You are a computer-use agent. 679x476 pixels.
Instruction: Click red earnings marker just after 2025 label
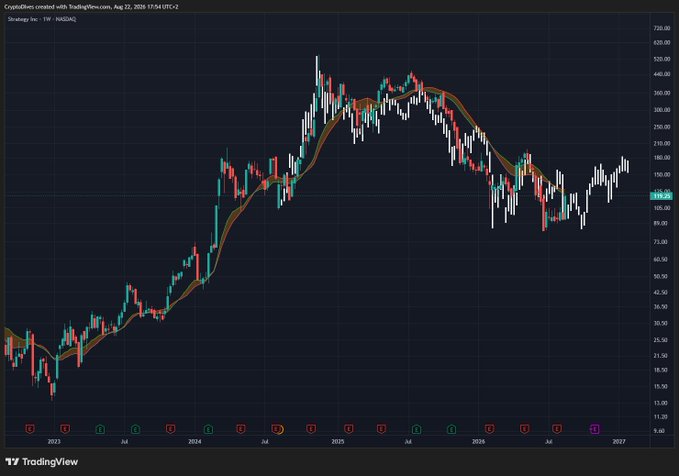coord(349,429)
